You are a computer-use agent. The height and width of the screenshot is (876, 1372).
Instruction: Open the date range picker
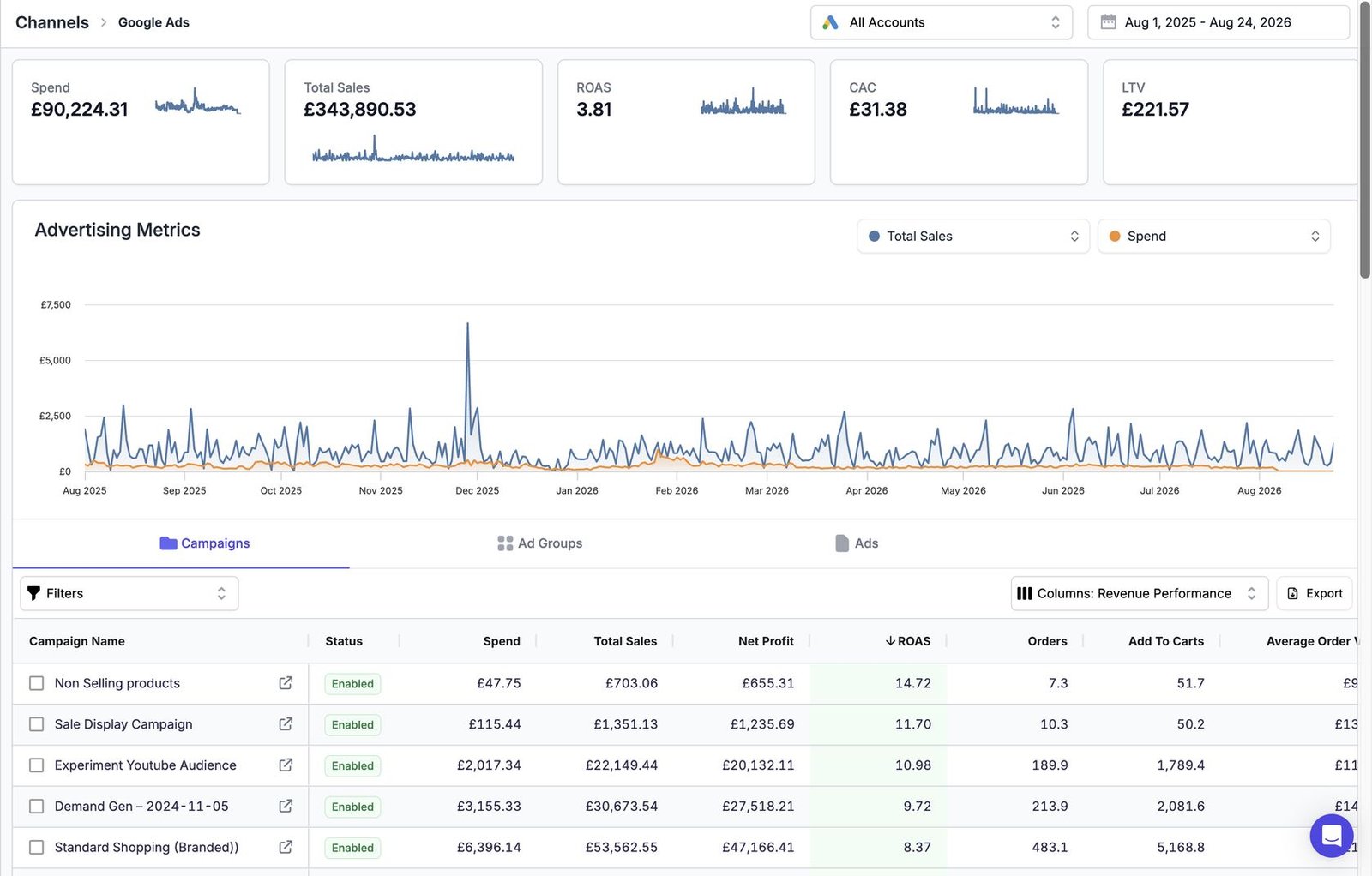1219,22
